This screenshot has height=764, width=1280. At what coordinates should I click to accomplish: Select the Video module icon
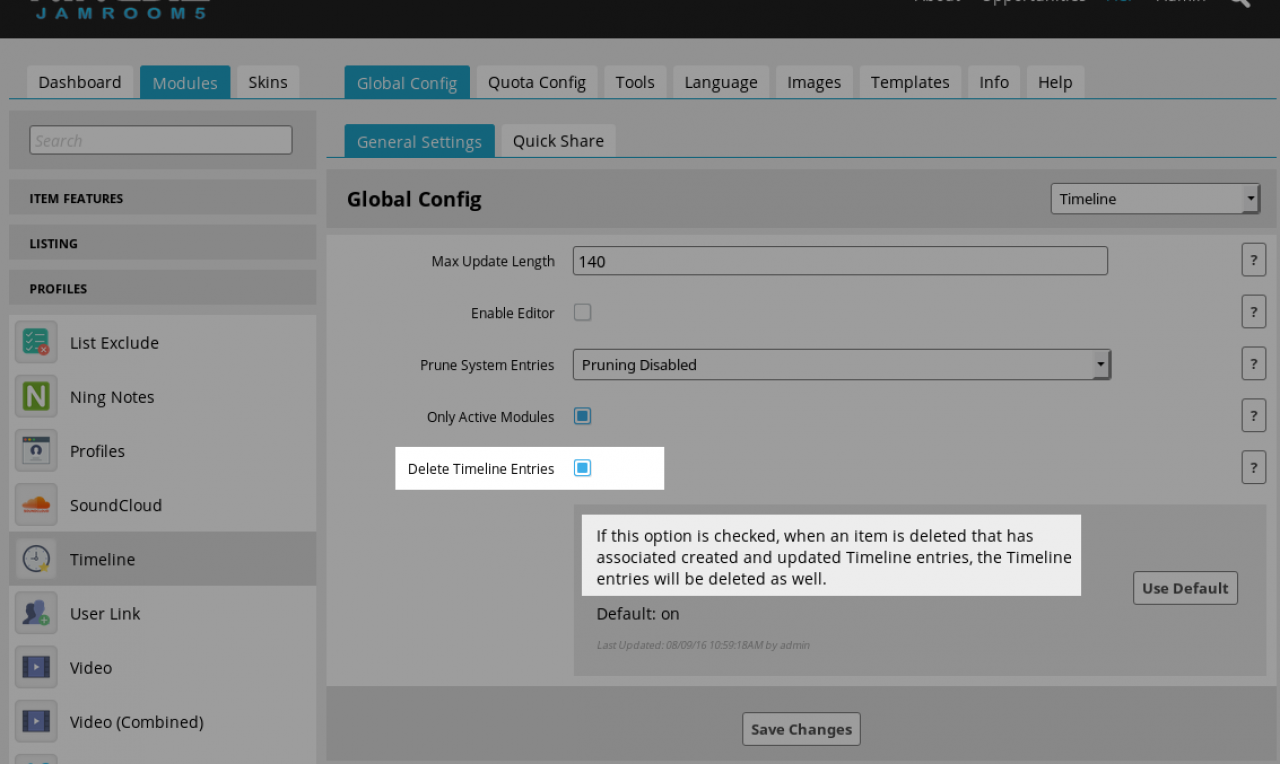pyautogui.click(x=36, y=667)
